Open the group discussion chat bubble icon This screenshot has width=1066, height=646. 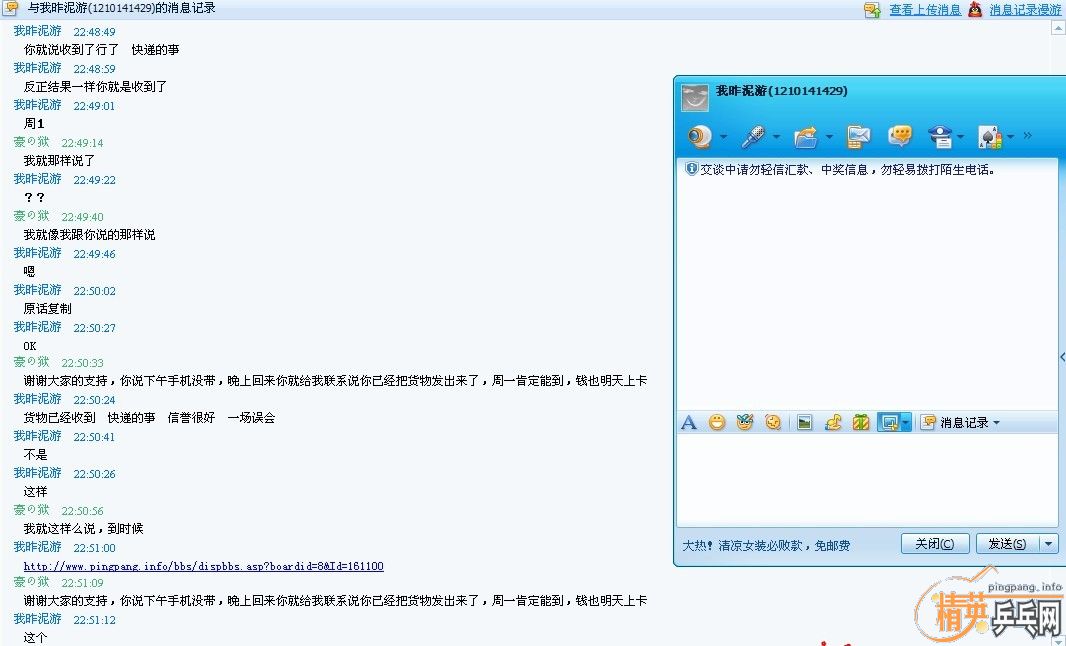click(x=900, y=137)
